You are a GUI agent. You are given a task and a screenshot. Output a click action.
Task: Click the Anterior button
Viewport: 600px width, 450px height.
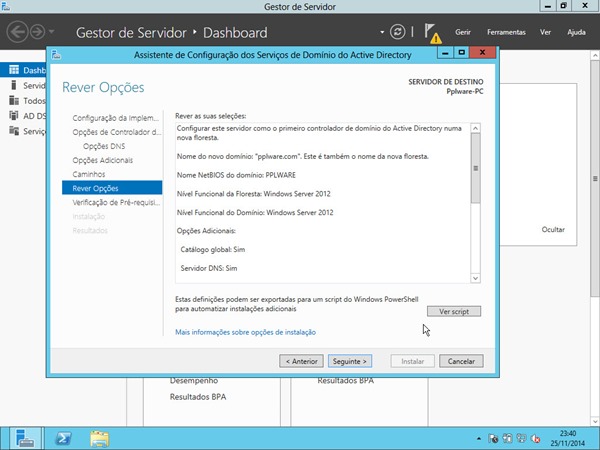[301, 361]
